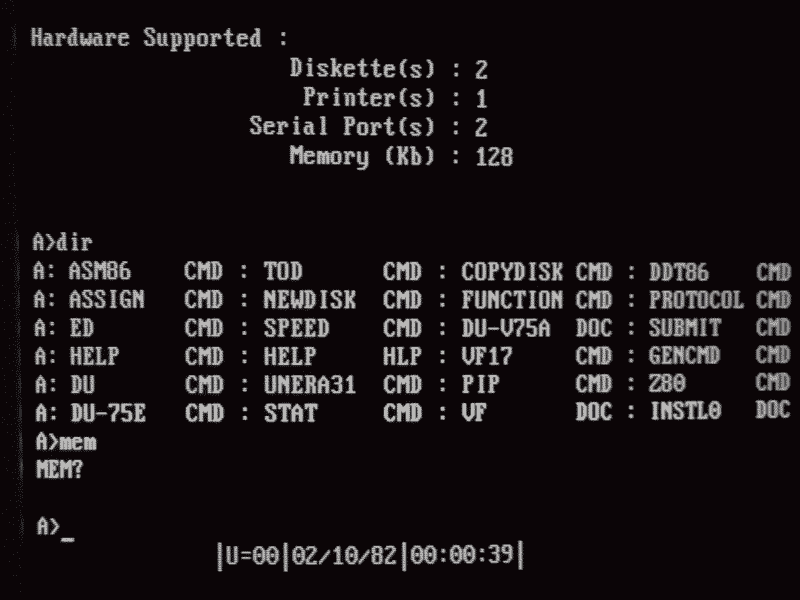Select the COPYDISK command file entry
Viewport: 800px width, 600px height.
pyautogui.click(x=512, y=272)
